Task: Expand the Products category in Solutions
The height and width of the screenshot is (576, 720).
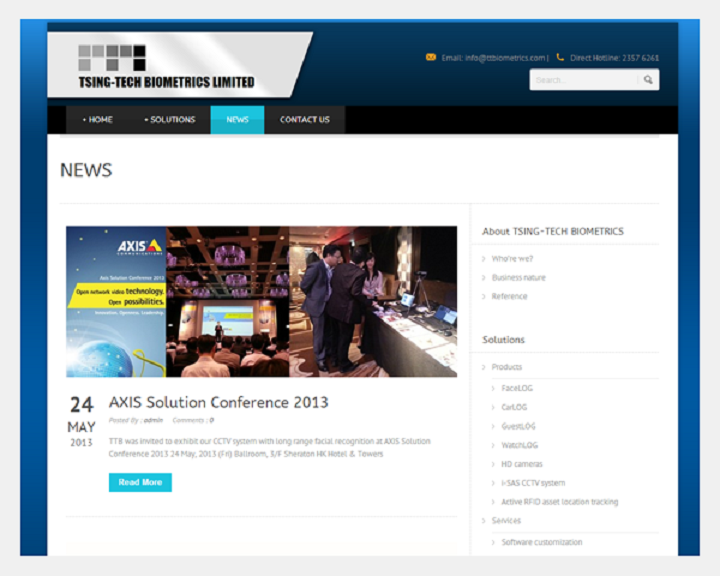Action: pyautogui.click(x=506, y=367)
